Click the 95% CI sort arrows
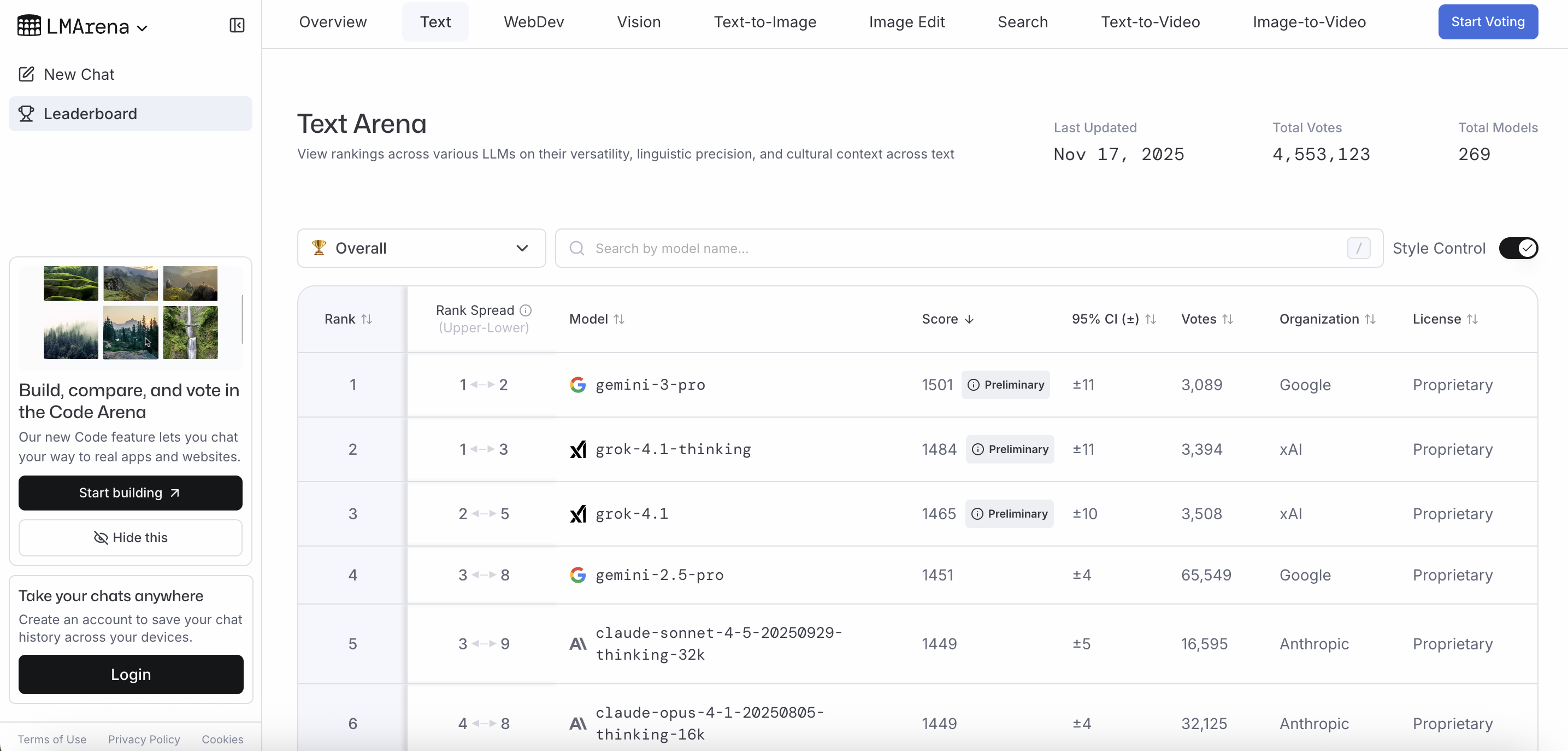Viewport: 1568px width, 751px height. coord(1151,319)
